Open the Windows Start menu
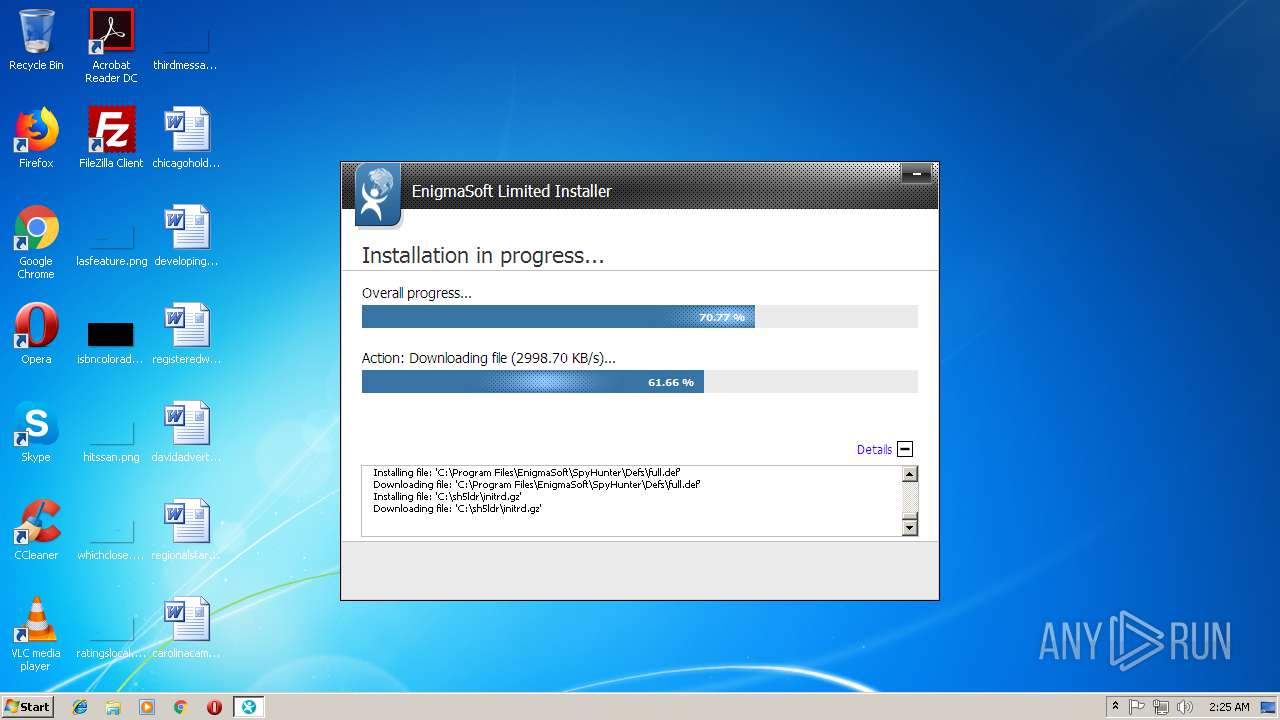Image resolution: width=1280 pixels, height=720 pixels. pos(28,707)
